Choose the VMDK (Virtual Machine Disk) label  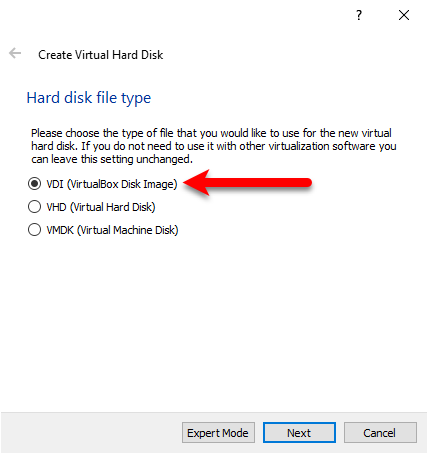112,230
